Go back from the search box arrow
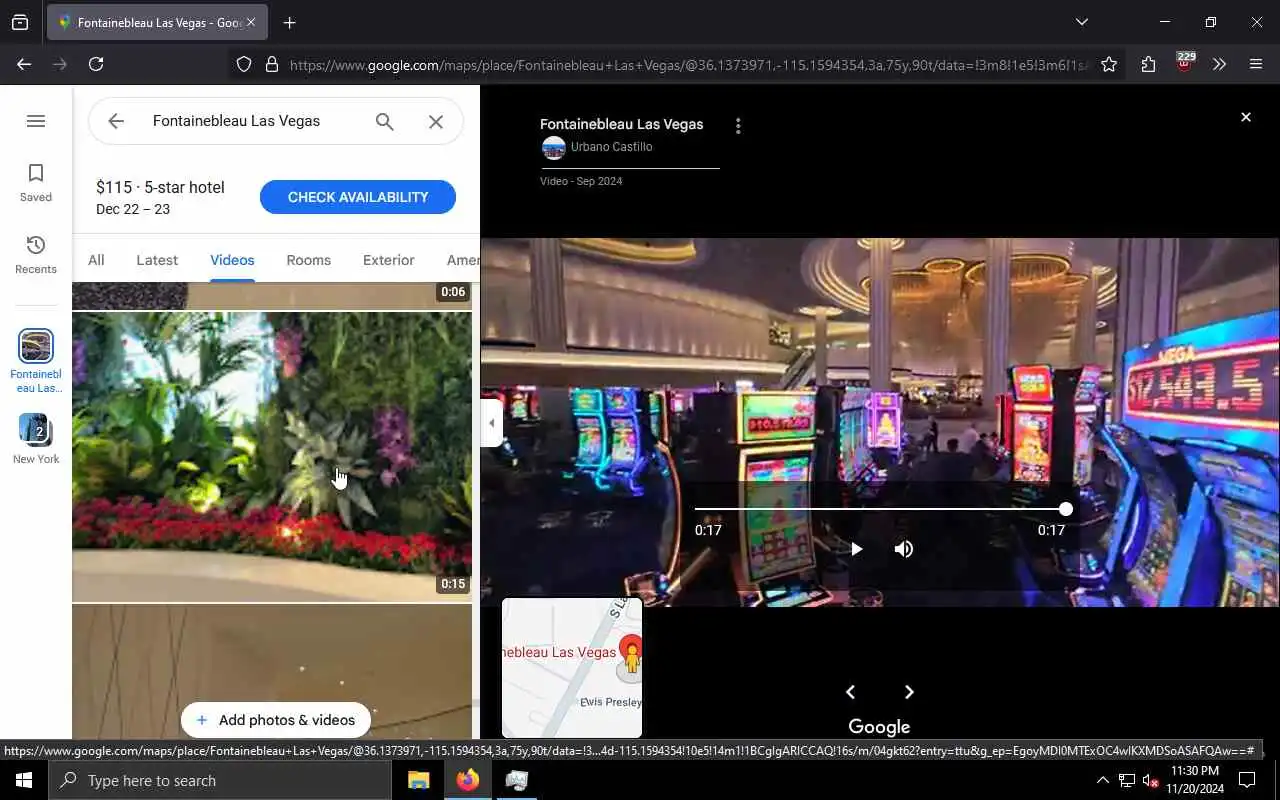The image size is (1280, 800). tap(116, 121)
